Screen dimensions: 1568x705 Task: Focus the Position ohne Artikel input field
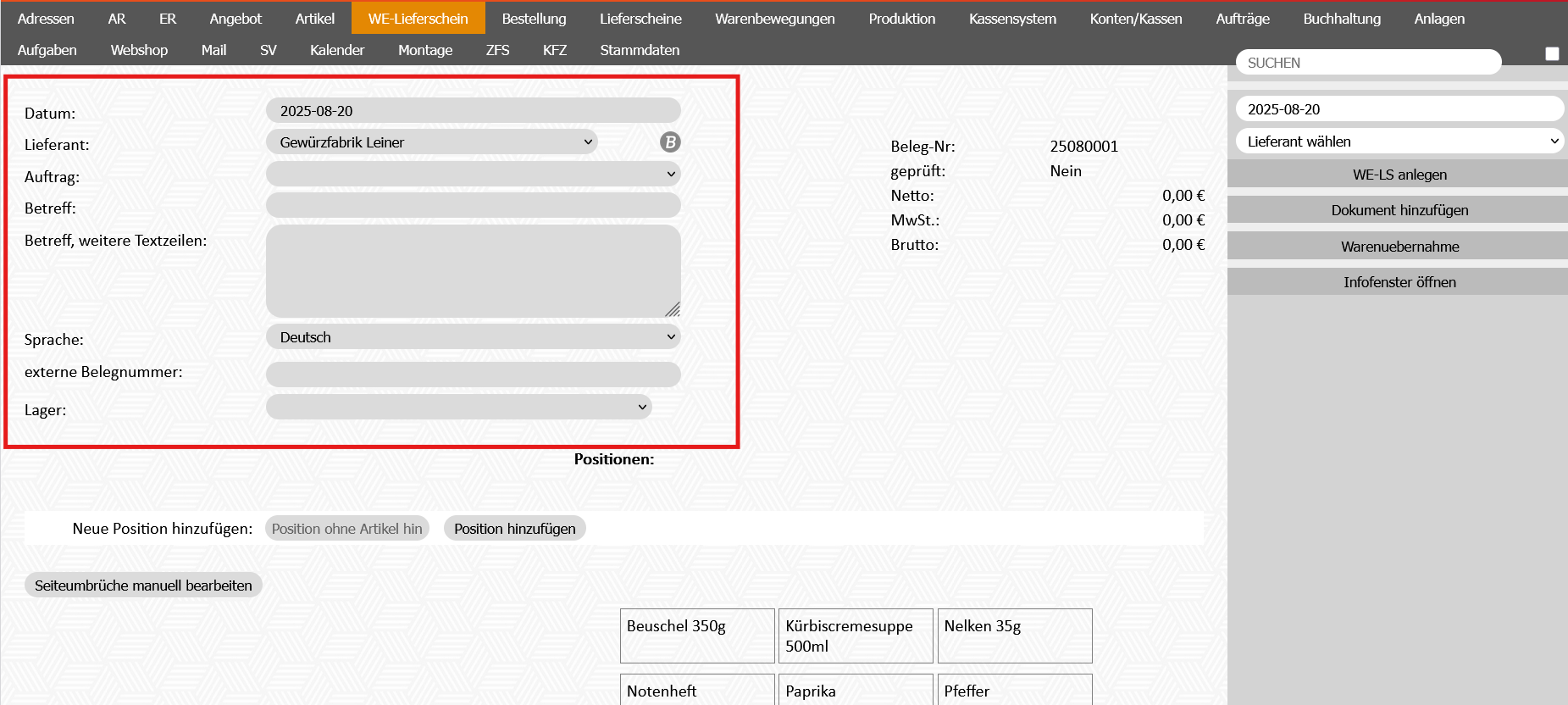347,529
